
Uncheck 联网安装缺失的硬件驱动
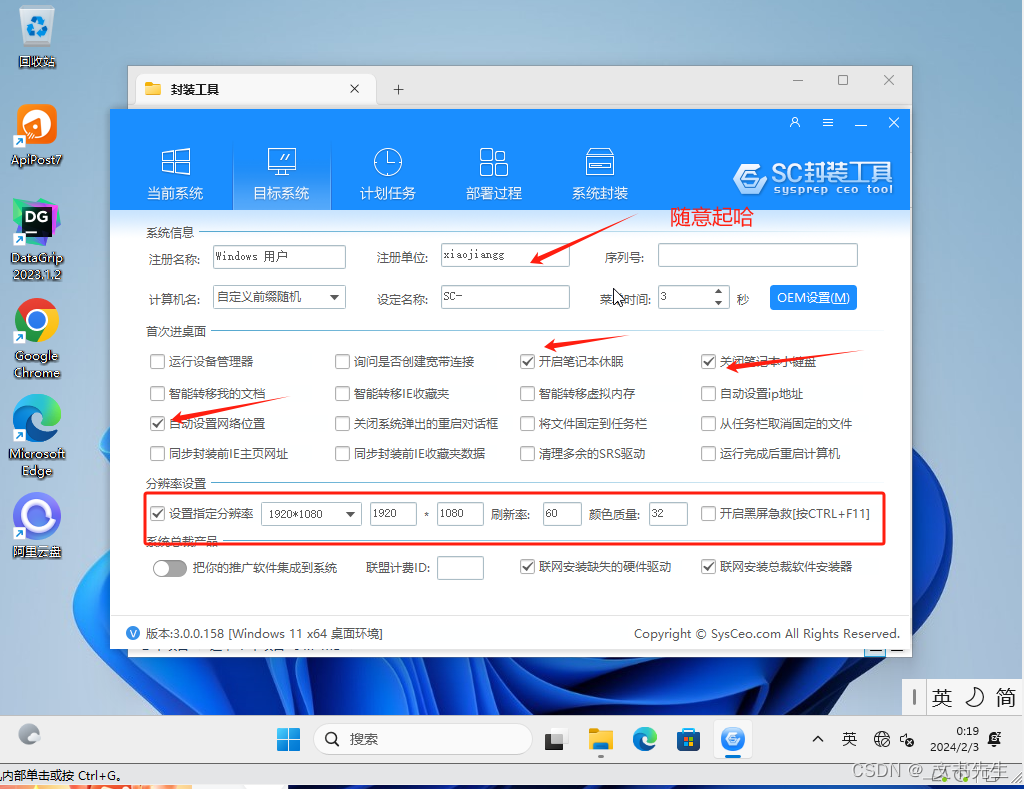(x=527, y=566)
